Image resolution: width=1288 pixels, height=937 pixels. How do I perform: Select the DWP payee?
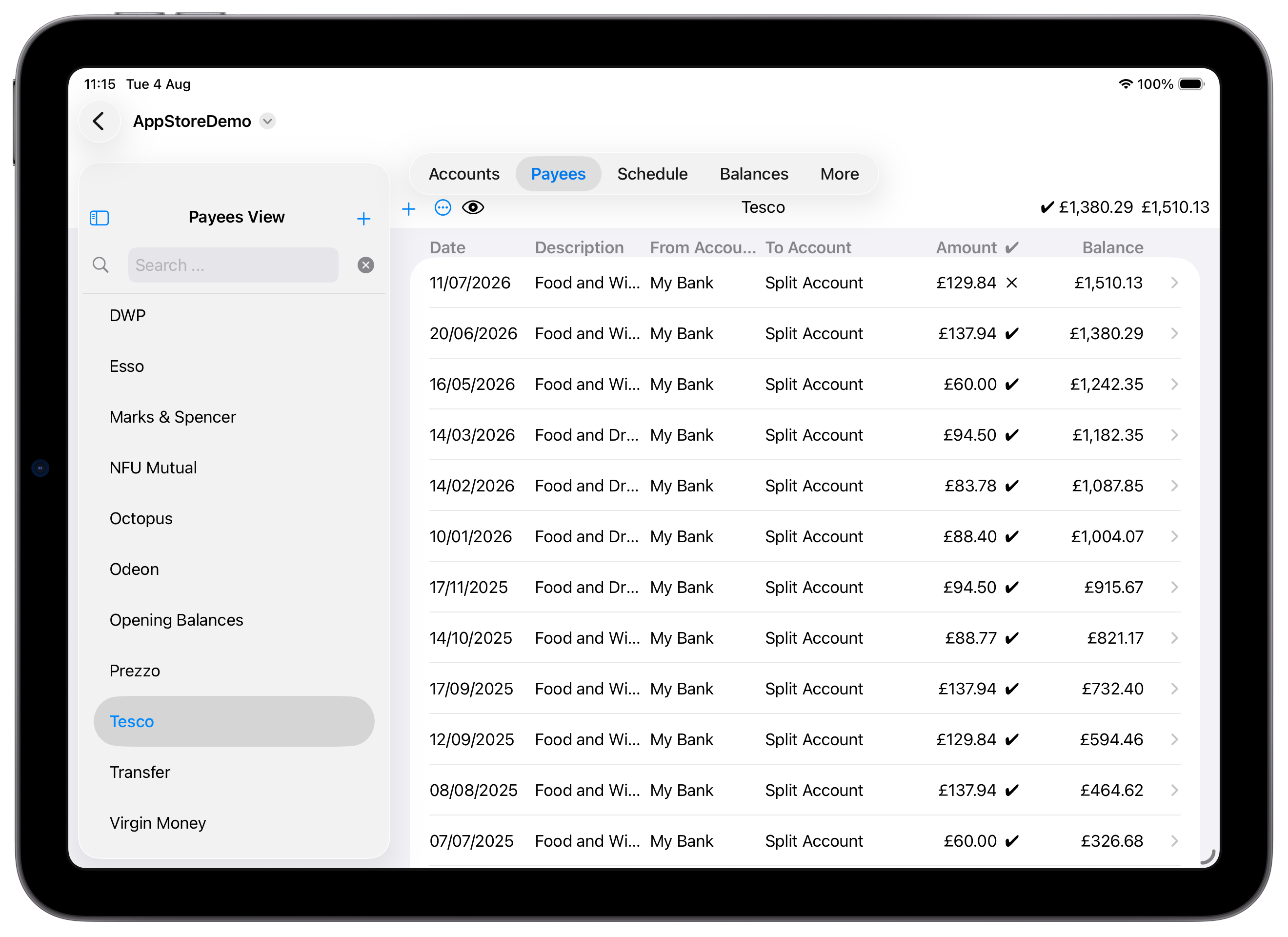pyautogui.click(x=234, y=315)
